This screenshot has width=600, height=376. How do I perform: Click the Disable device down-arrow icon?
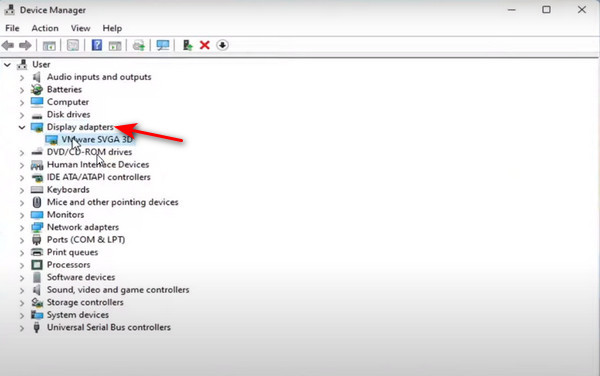(222, 45)
